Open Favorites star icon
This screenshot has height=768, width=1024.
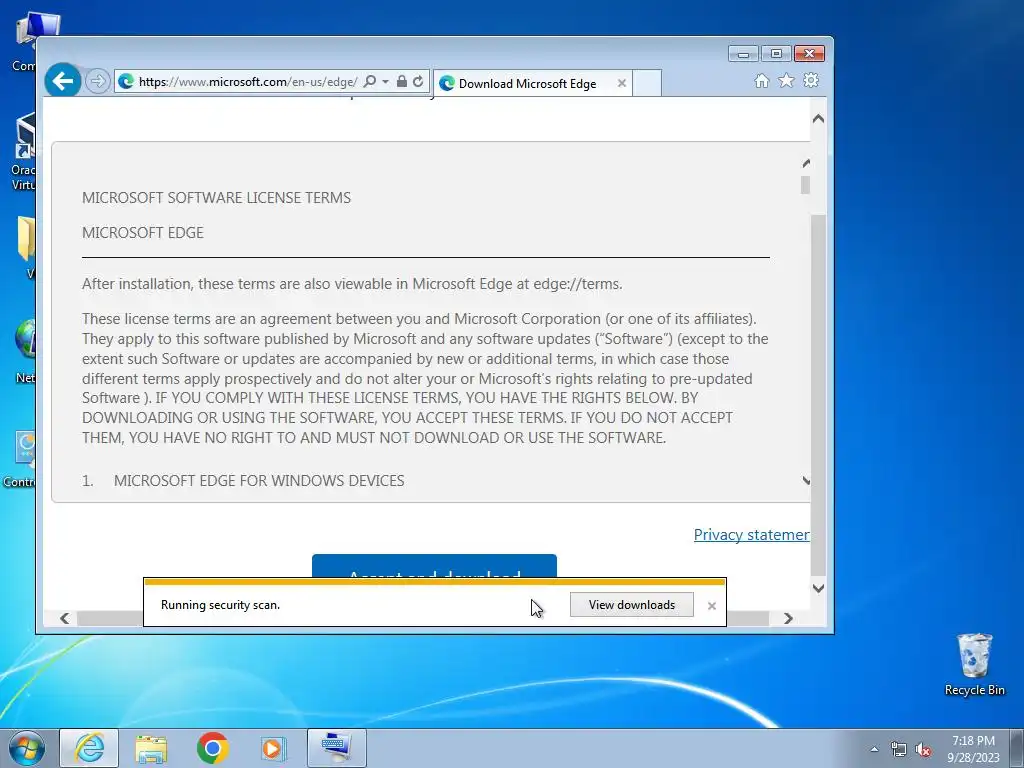[x=786, y=80]
